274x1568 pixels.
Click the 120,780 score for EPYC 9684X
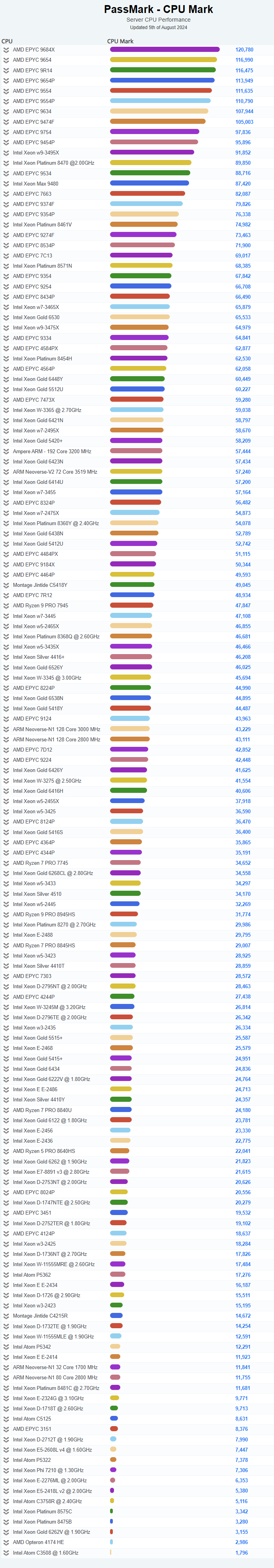[x=244, y=50]
